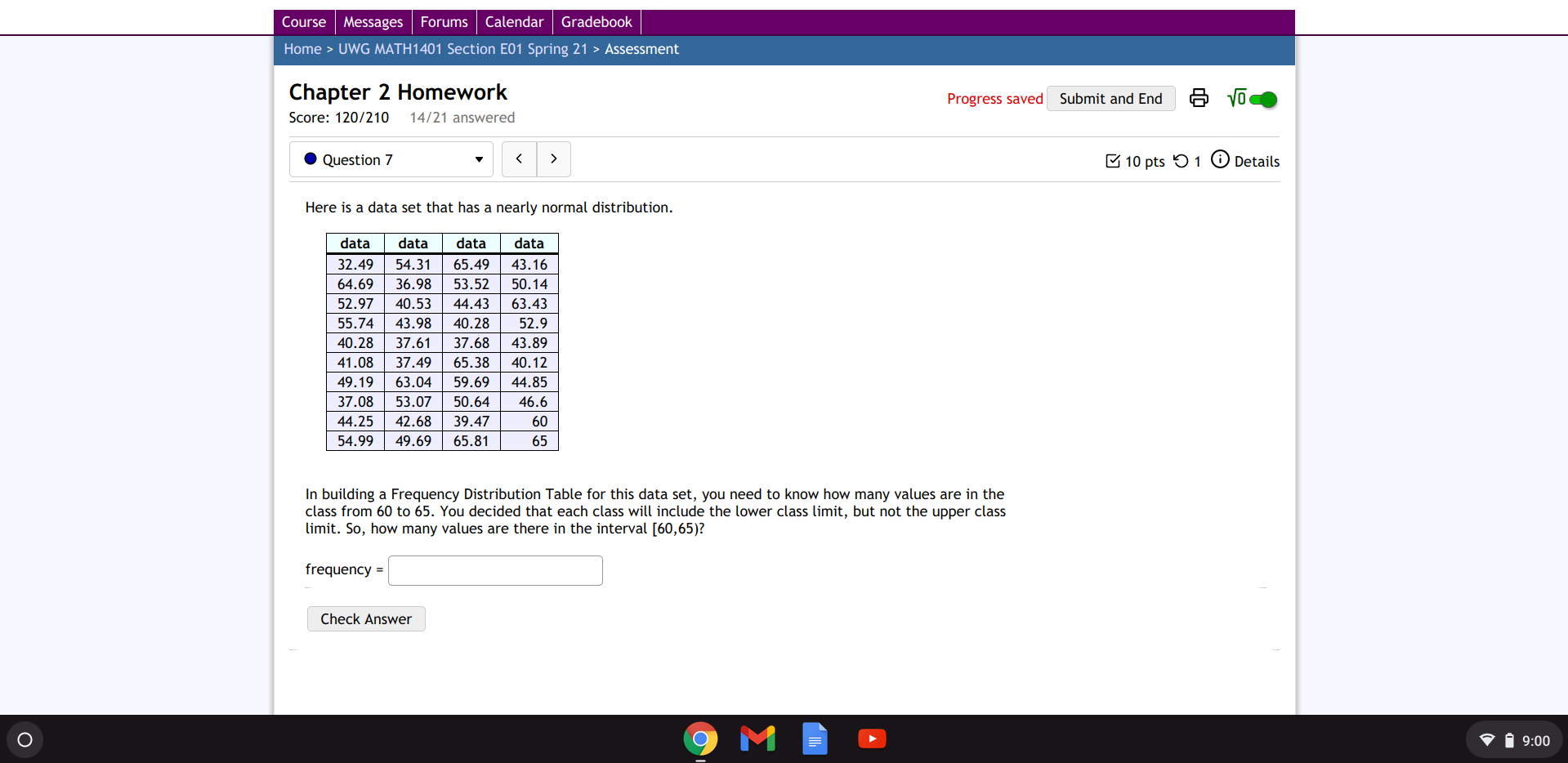Click the Submit and End button
The width and height of the screenshot is (1568, 763).
(1110, 98)
